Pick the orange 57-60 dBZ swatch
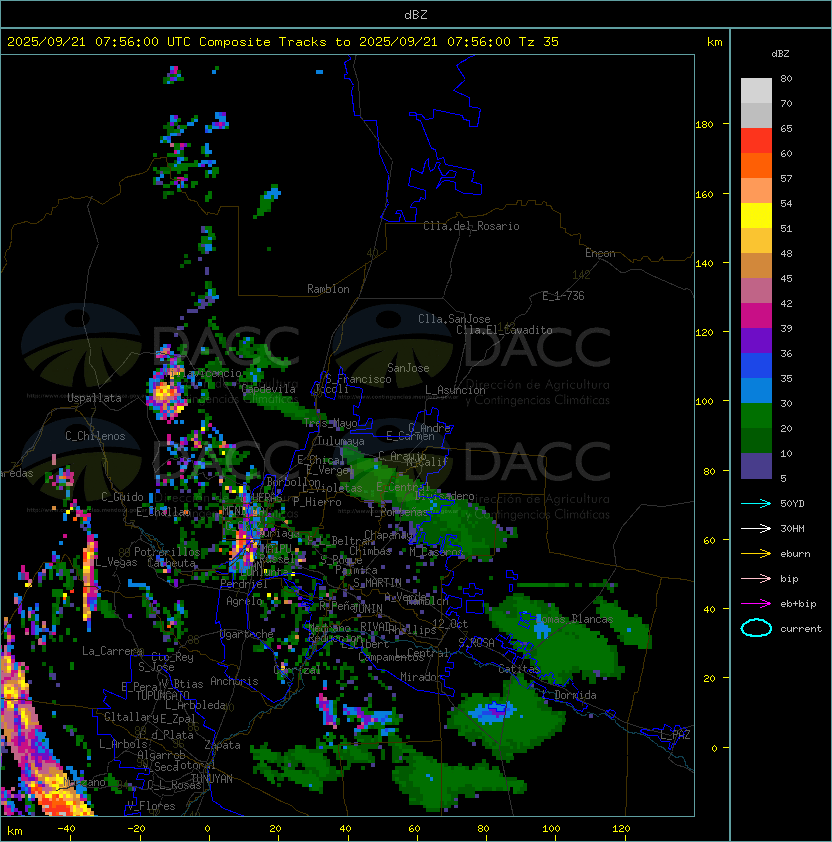Viewport: 832px width, 842px height. point(756,166)
